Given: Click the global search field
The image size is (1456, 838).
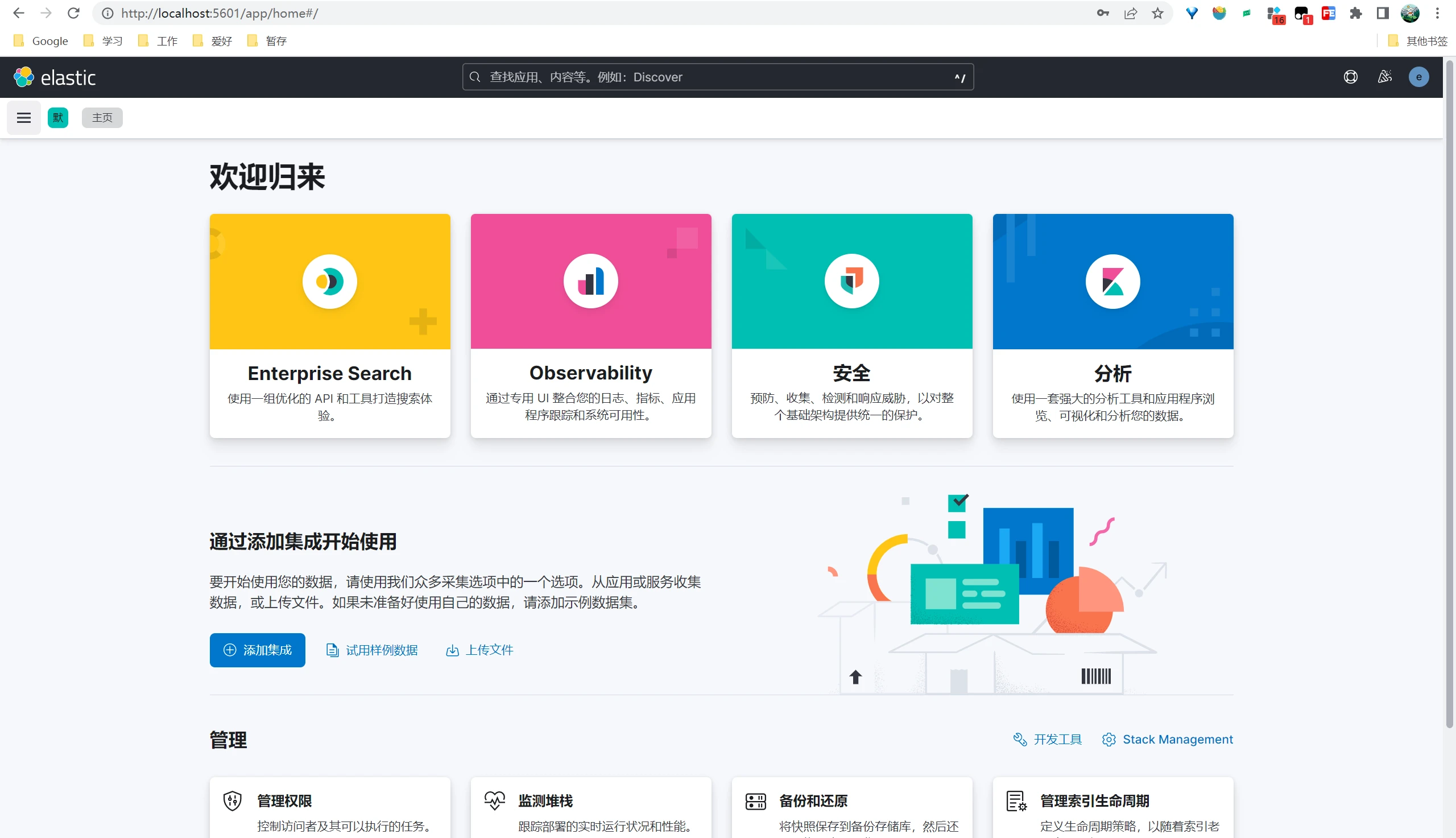Looking at the screenshot, I should [717, 77].
